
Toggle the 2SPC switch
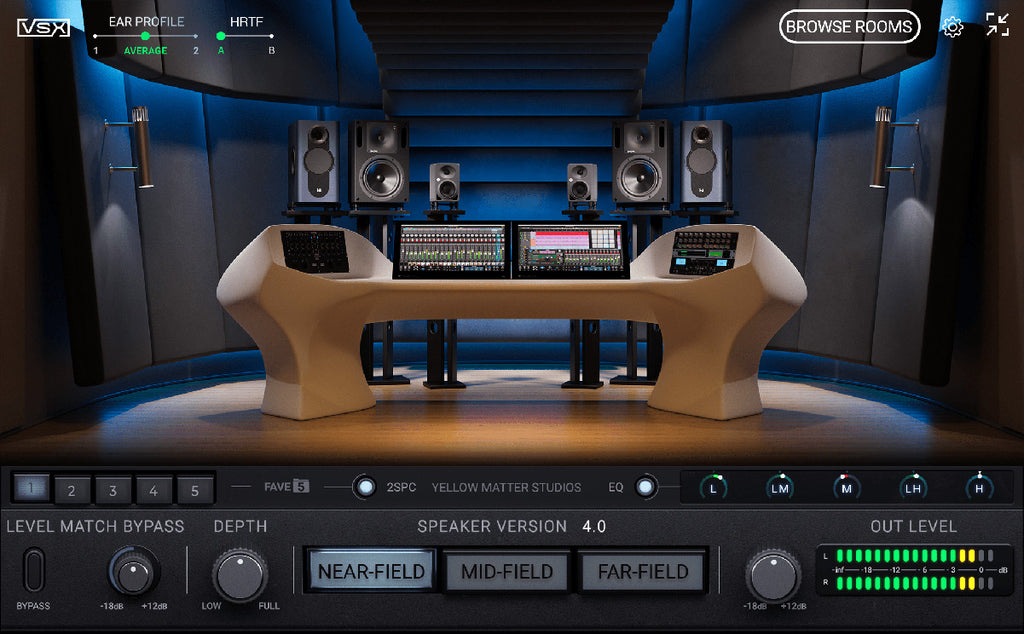coord(365,487)
